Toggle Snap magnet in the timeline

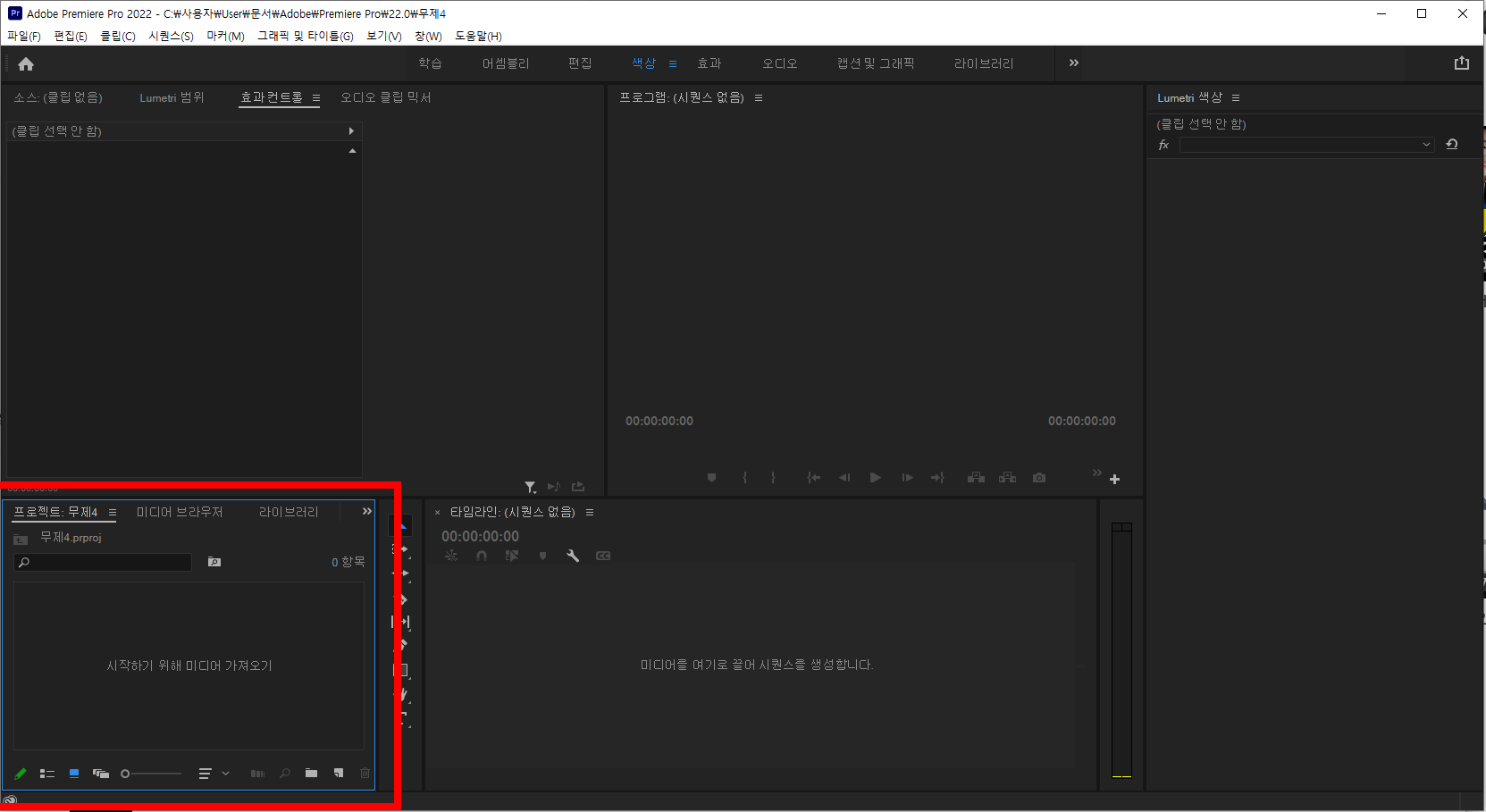tap(482, 556)
